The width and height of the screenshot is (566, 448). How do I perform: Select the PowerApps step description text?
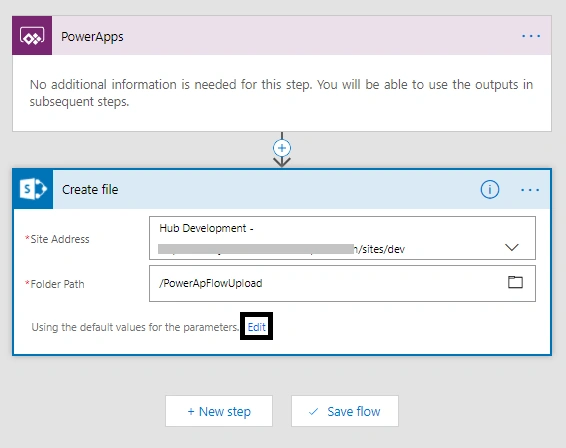[281, 93]
